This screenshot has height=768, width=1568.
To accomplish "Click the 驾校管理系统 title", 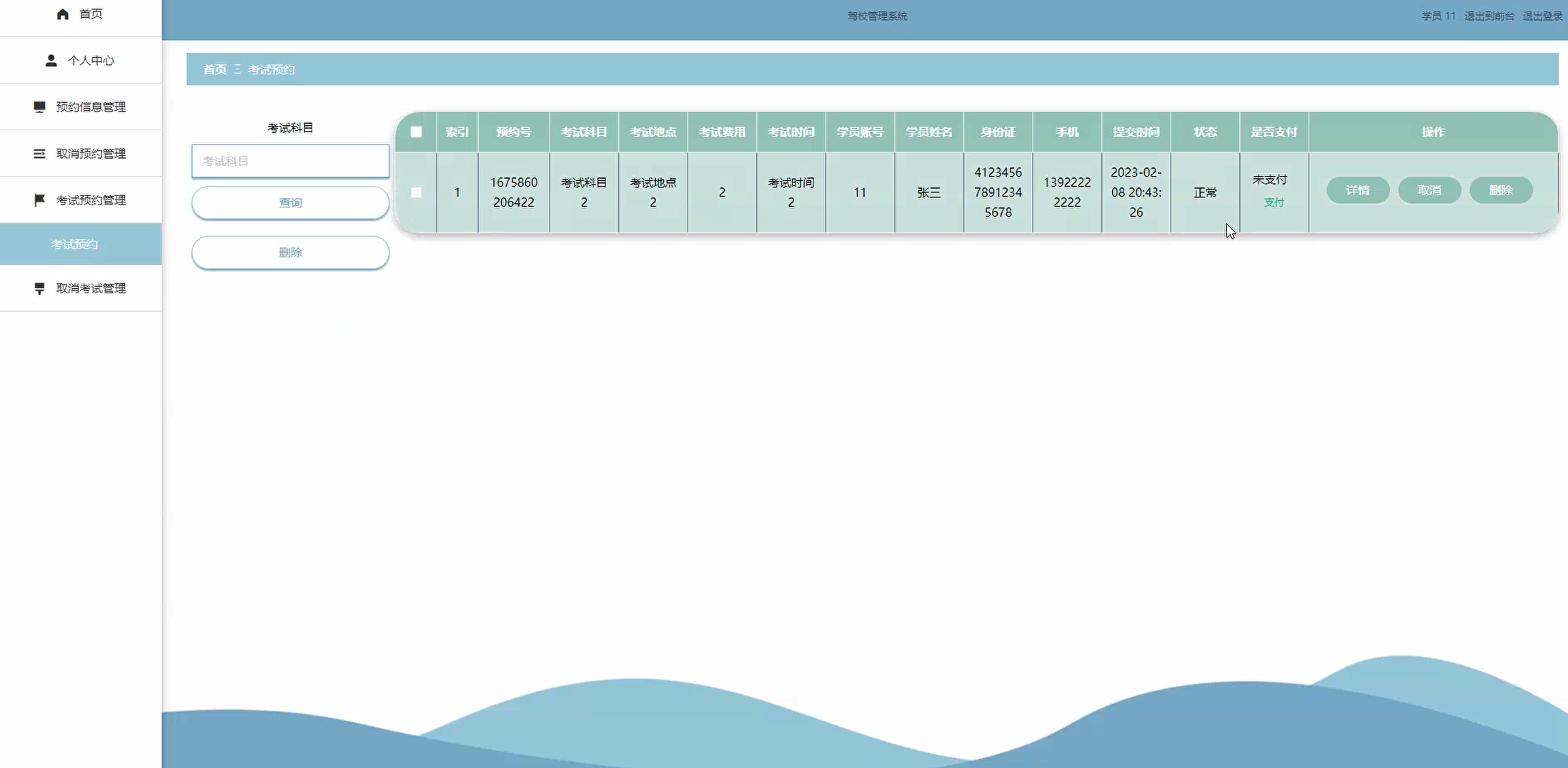I will [x=877, y=16].
